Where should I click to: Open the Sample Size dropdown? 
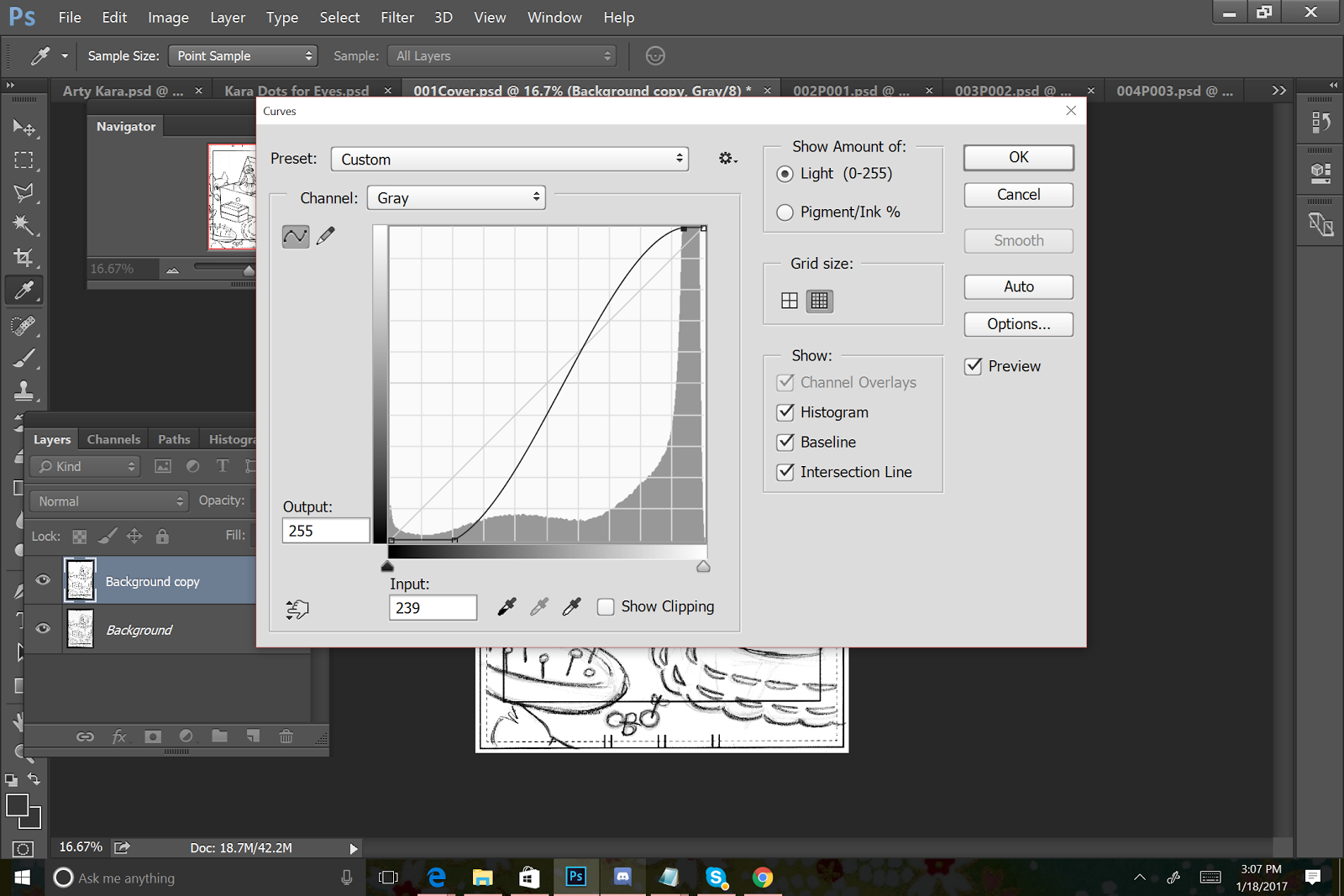pyautogui.click(x=243, y=55)
